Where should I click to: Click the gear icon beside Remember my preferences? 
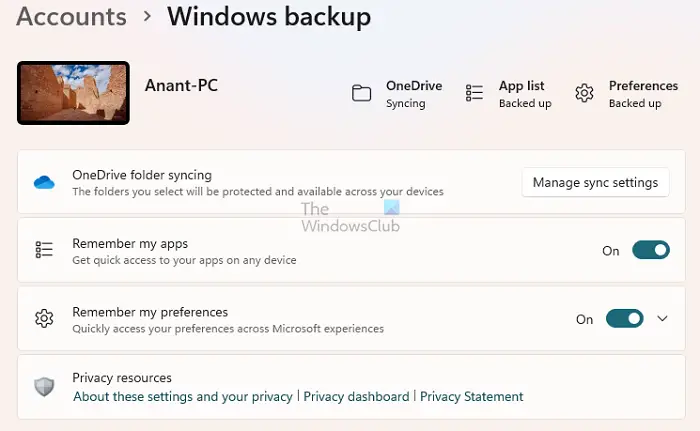[44, 319]
